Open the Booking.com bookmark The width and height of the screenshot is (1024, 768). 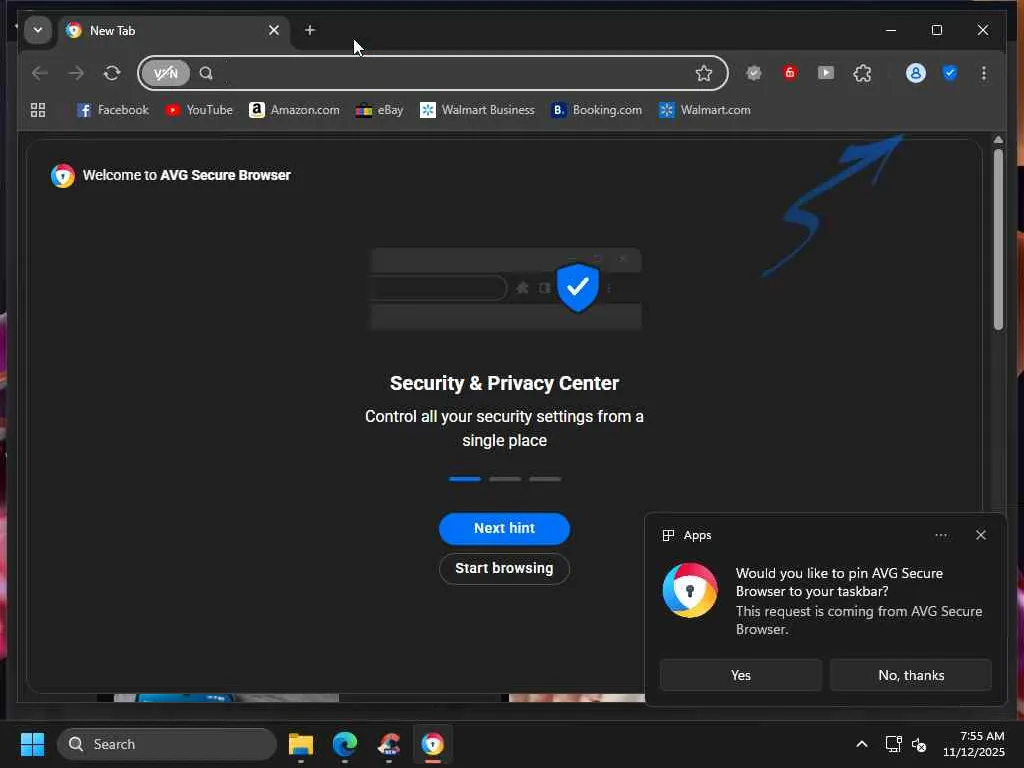(x=597, y=110)
